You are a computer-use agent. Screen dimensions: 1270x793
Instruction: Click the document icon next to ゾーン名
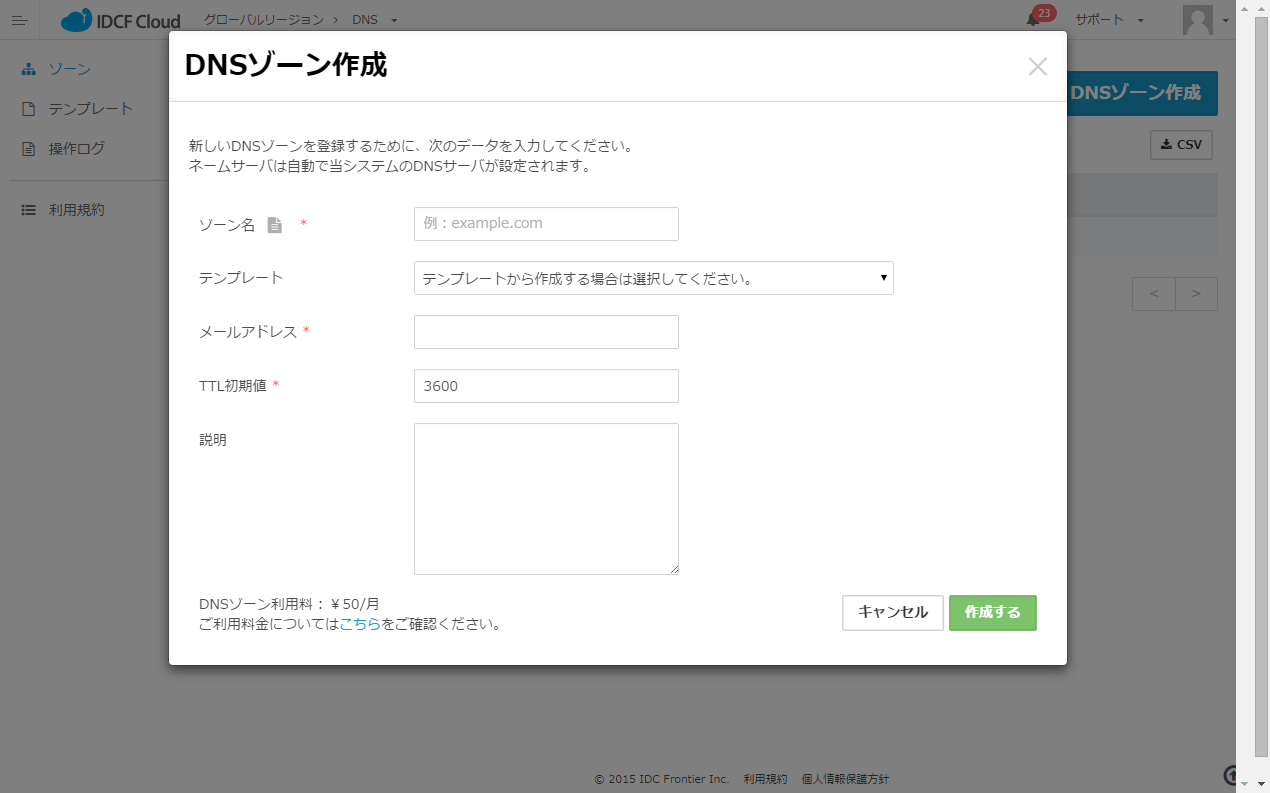[274, 225]
